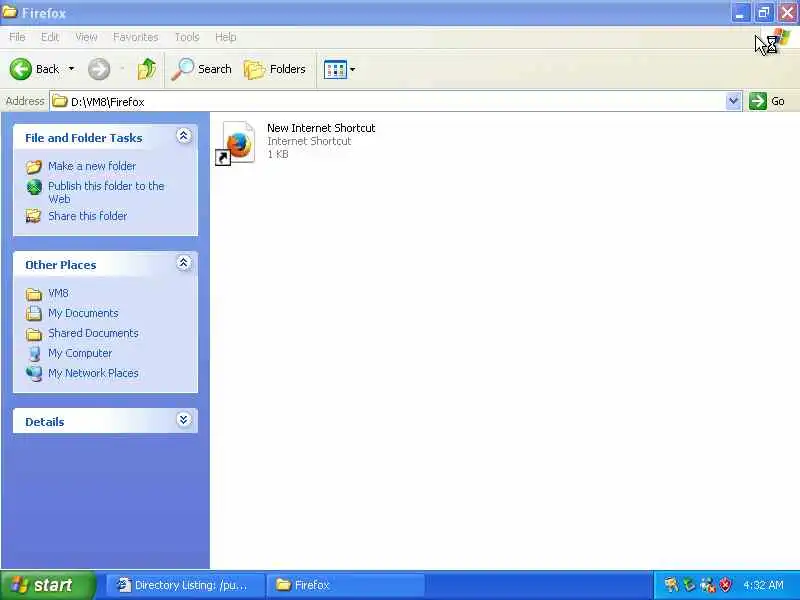
Task: Click the Shared Documents folder icon
Action: [34, 334]
